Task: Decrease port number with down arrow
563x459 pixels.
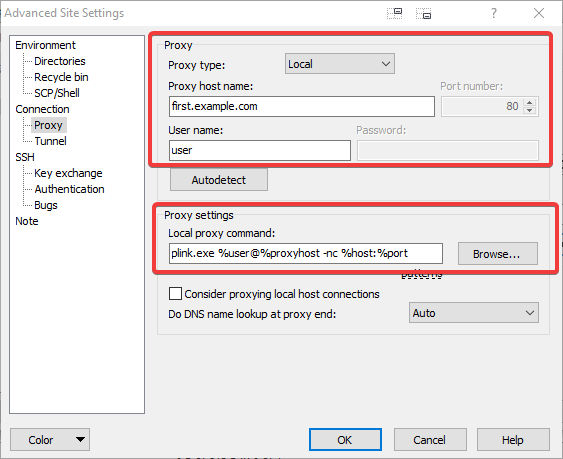Action: (530, 110)
